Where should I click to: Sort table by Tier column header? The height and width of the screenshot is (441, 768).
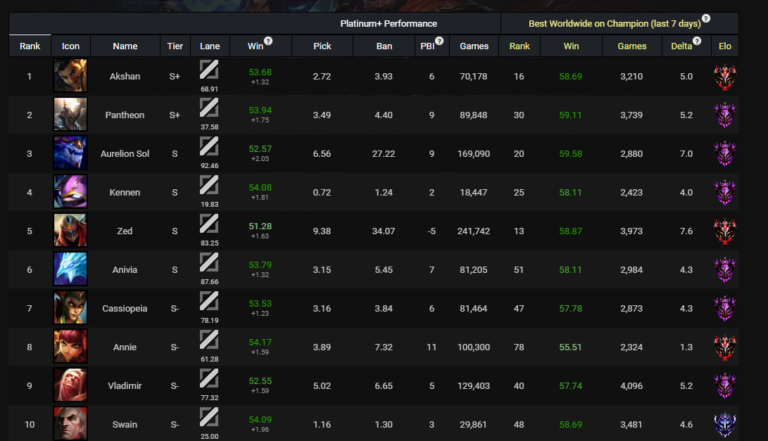tap(175, 46)
